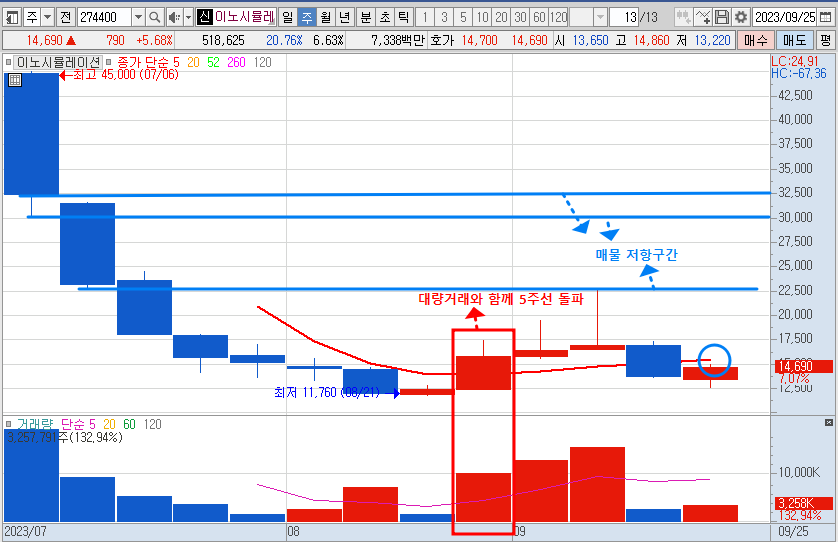
Task: Select the daily (일) chart period
Action: click(288, 18)
